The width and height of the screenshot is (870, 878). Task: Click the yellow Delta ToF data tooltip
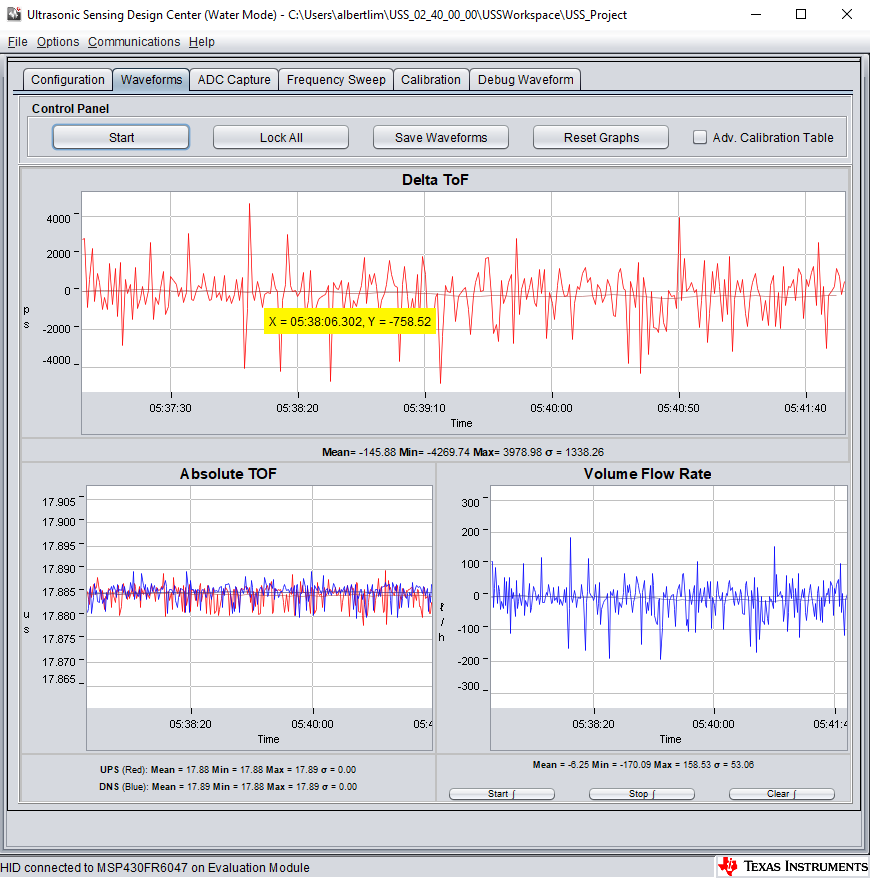tap(350, 321)
